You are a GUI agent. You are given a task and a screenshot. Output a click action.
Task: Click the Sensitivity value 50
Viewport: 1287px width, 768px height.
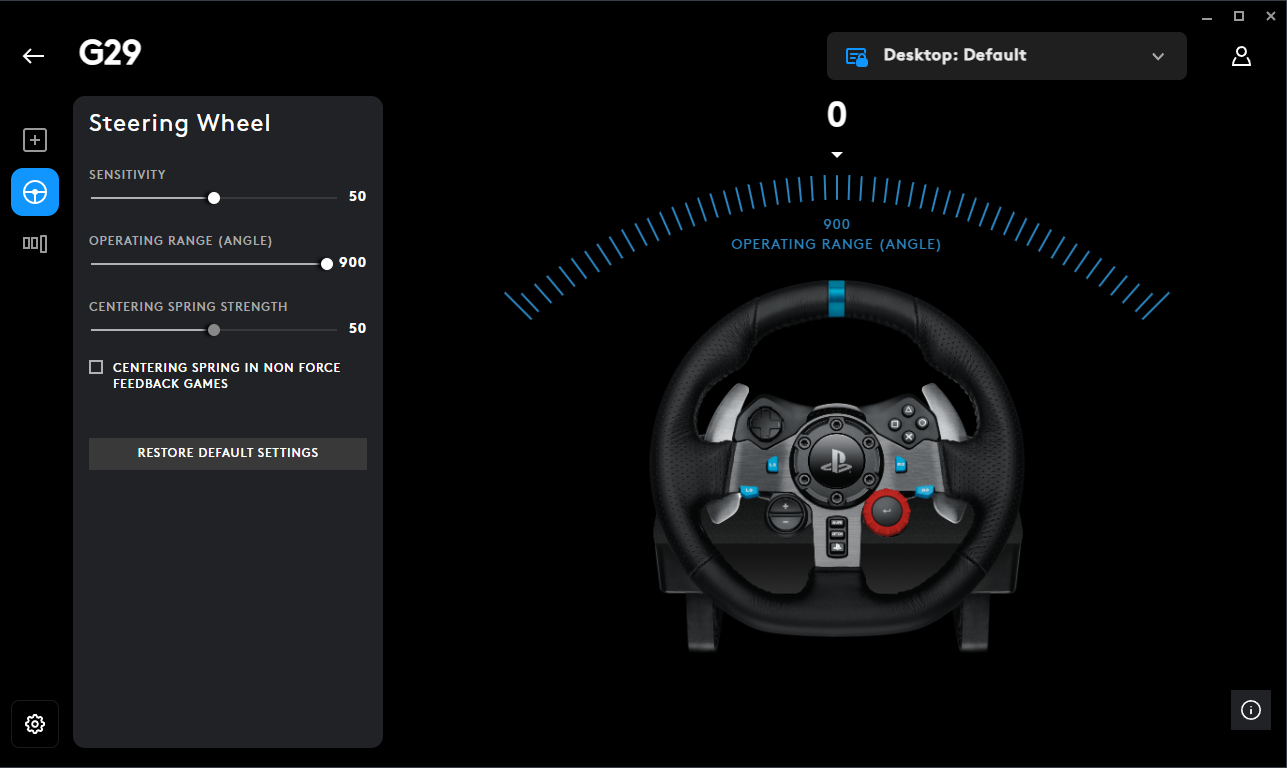357,197
